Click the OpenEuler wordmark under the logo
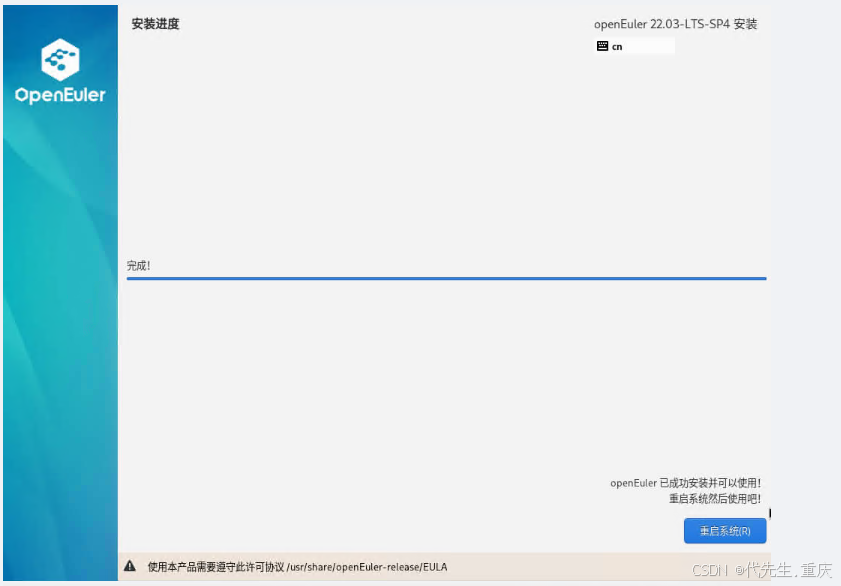This screenshot has height=586, width=841. click(60, 95)
